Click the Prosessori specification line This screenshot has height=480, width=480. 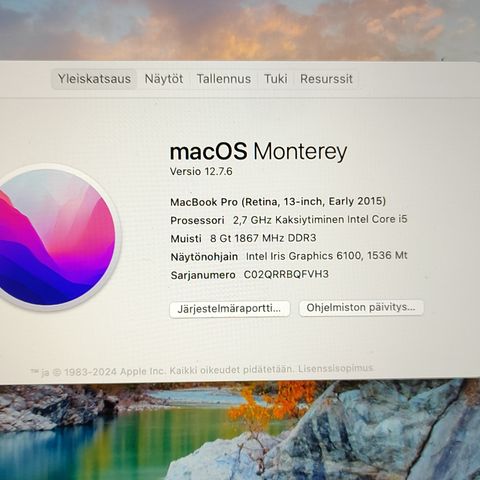coord(289,220)
